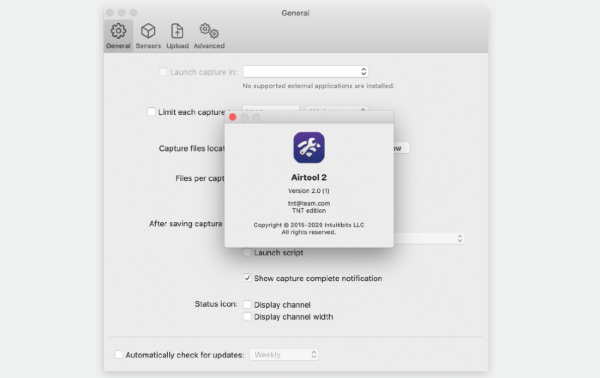Open the General preferences tab
Screen dimensions: 600x378
tap(118, 36)
